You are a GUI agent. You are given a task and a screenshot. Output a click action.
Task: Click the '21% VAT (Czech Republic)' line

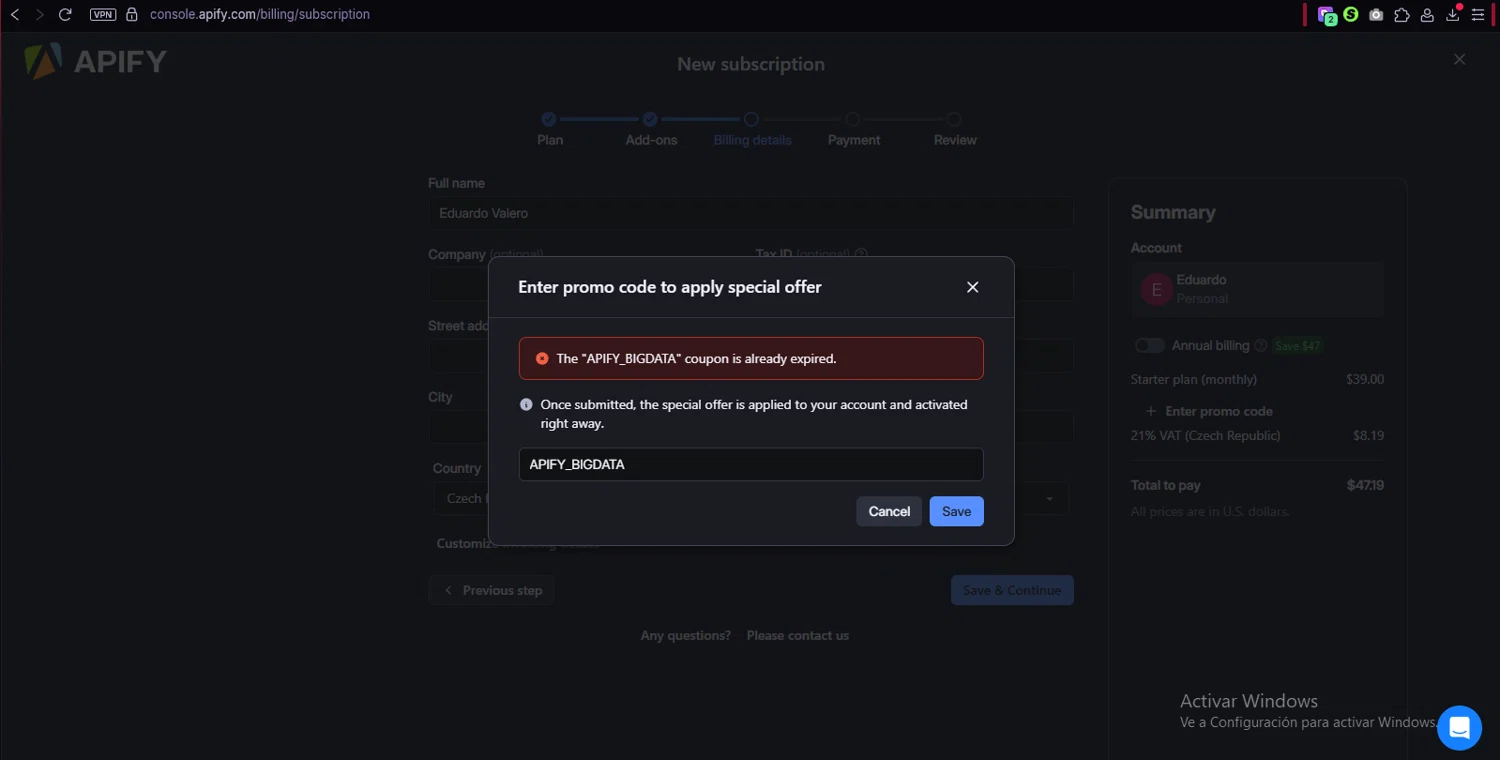1205,435
